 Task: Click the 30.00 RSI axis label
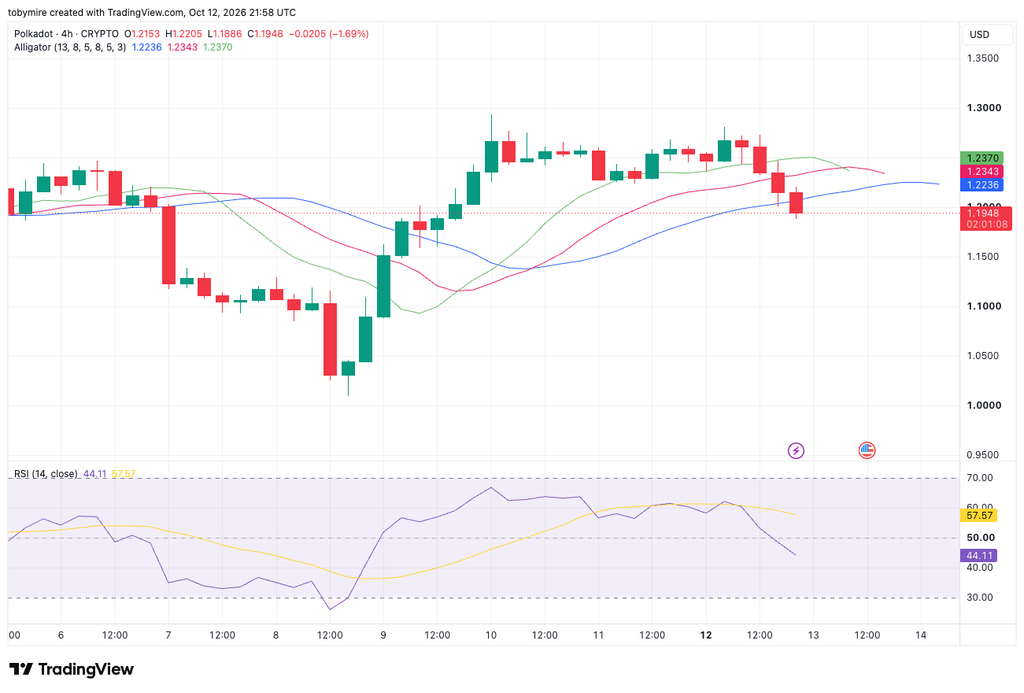980,598
